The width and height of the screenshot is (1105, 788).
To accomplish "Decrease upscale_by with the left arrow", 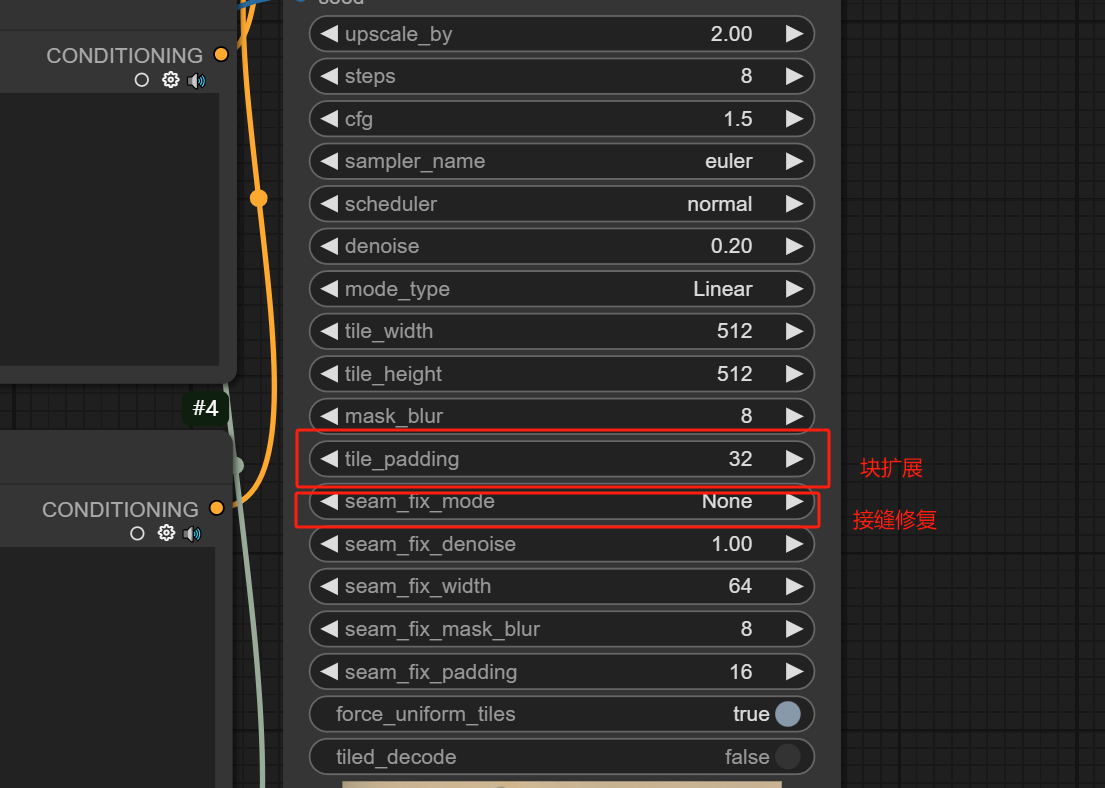I will [328, 34].
